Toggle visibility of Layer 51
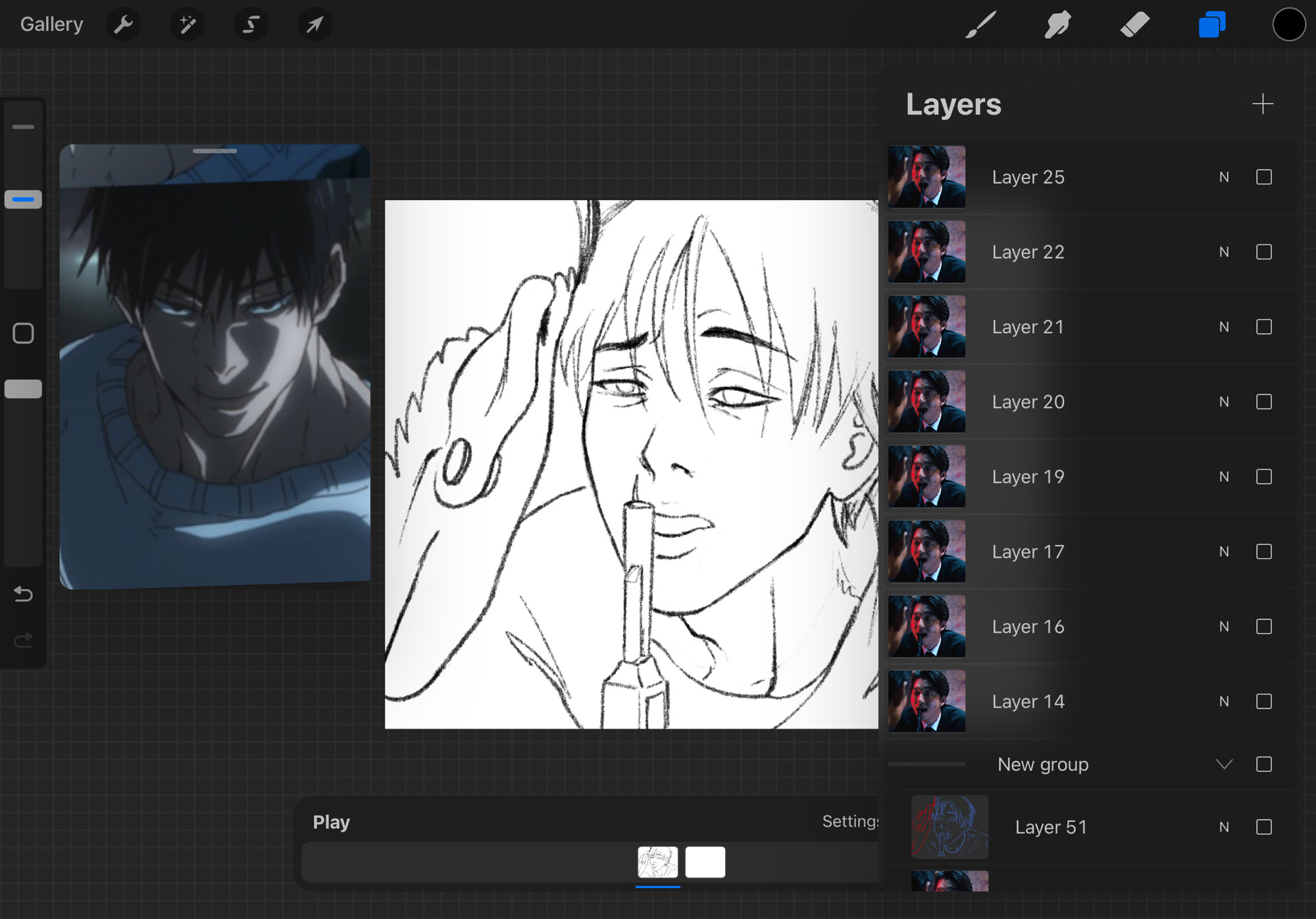This screenshot has width=1316, height=919. click(x=1263, y=827)
